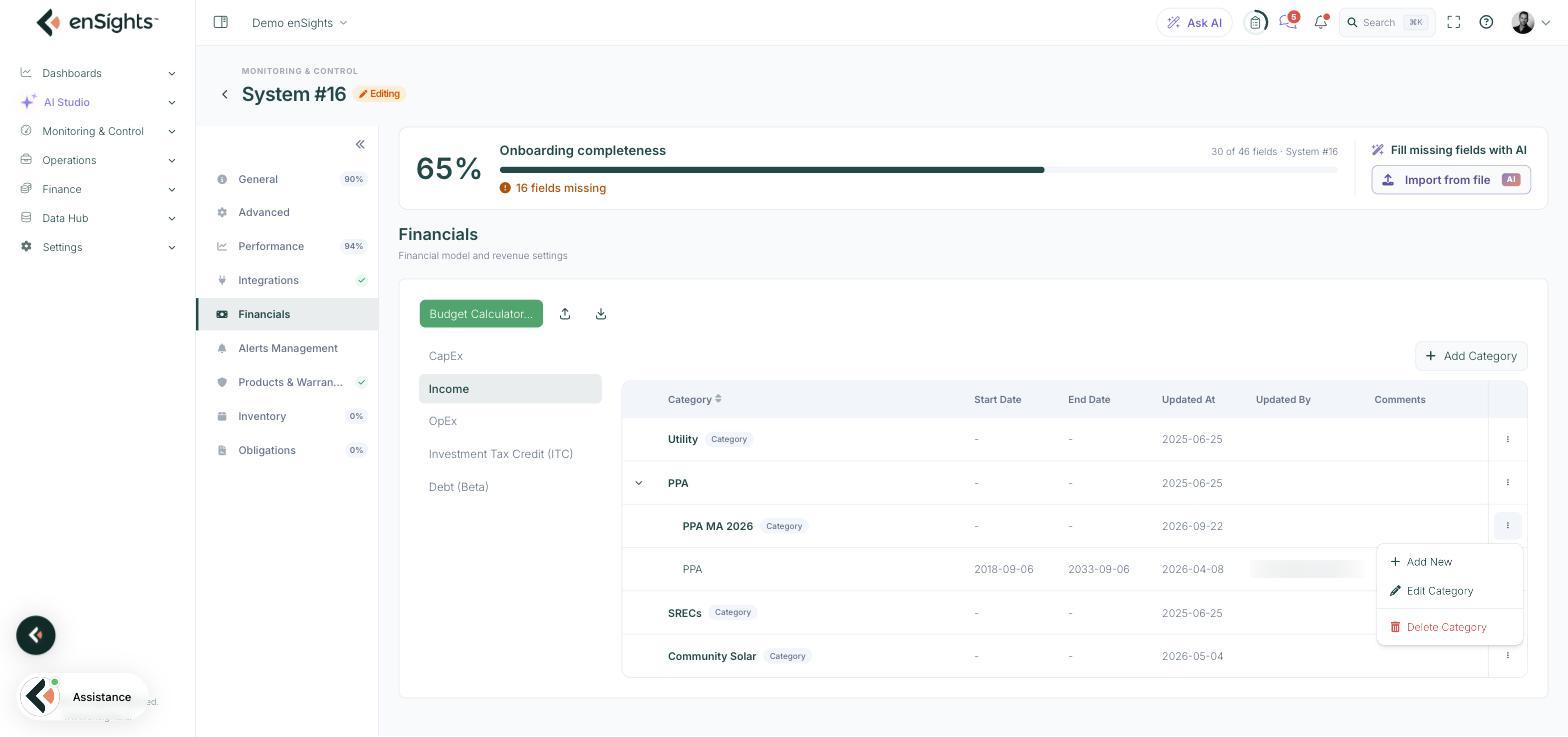Open the clipboard tasks icon
The width and height of the screenshot is (1568, 737).
pos(1256,22)
